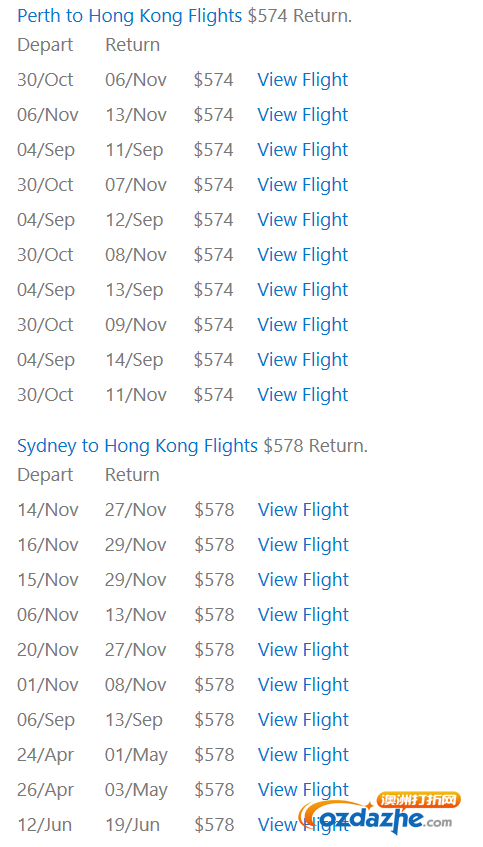This screenshot has width=483, height=847.
Task: View Flight for 14/Nov to 27/Nov Sydney trip
Action: pos(303,510)
